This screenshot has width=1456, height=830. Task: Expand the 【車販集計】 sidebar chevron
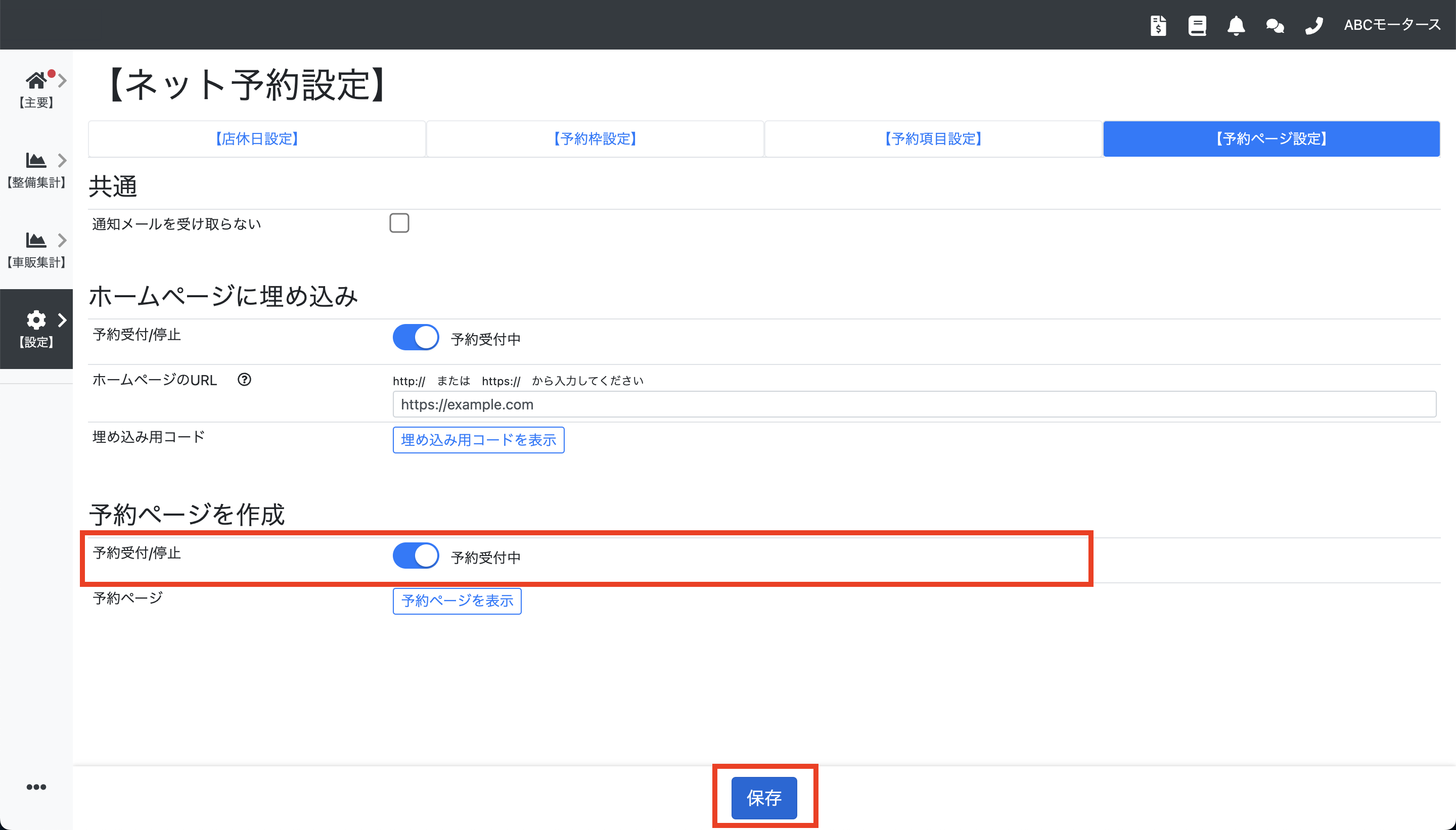62,241
